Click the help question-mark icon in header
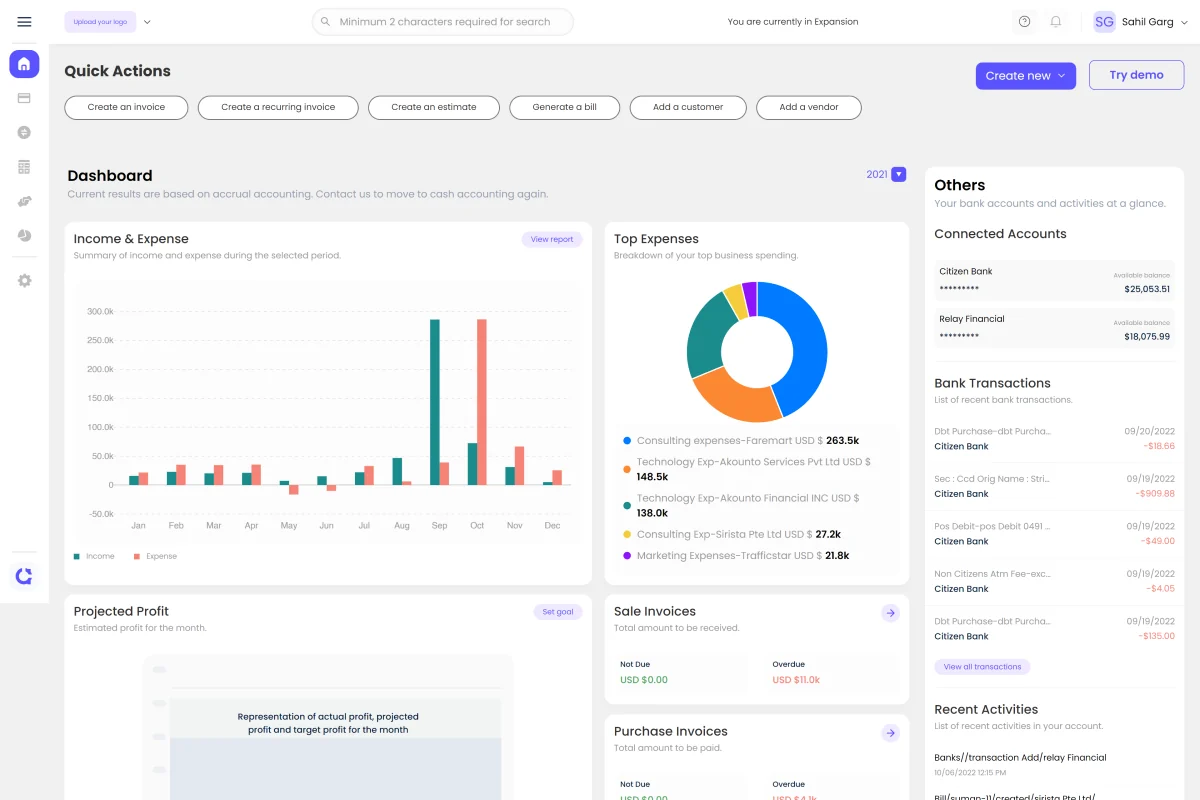1200x800 pixels. click(1023, 21)
